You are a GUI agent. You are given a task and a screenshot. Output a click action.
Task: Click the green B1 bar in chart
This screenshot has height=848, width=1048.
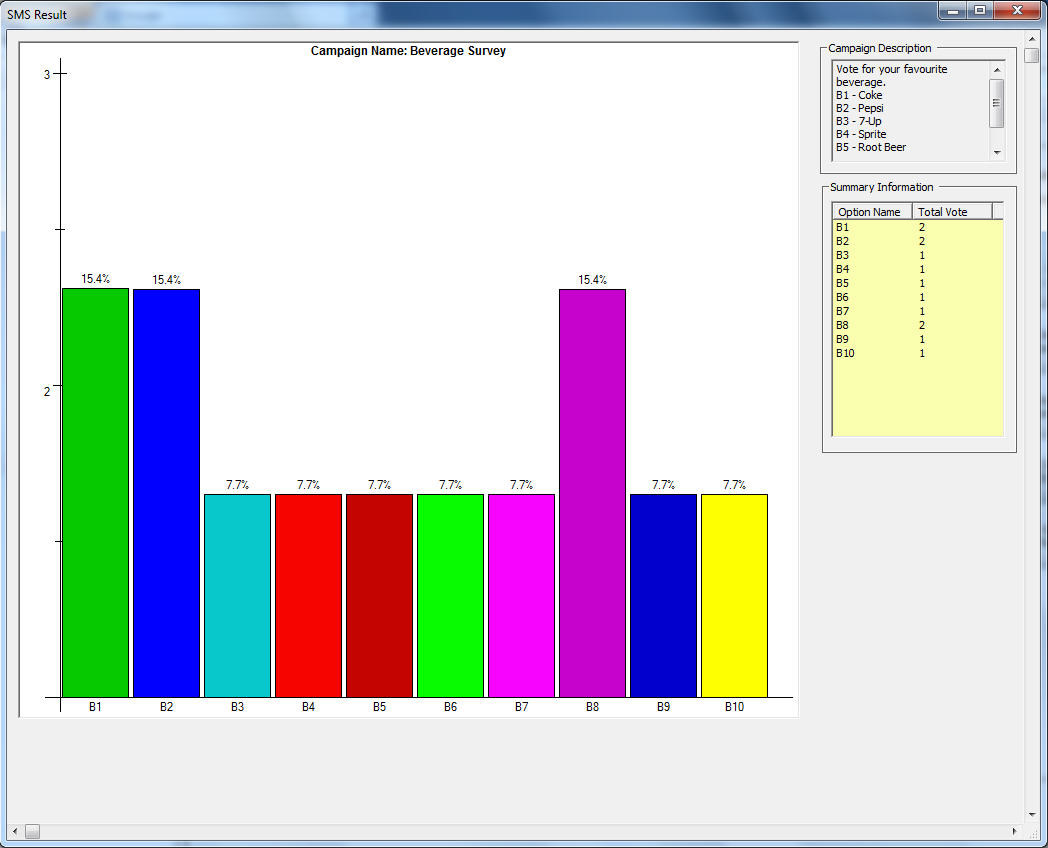click(96, 492)
